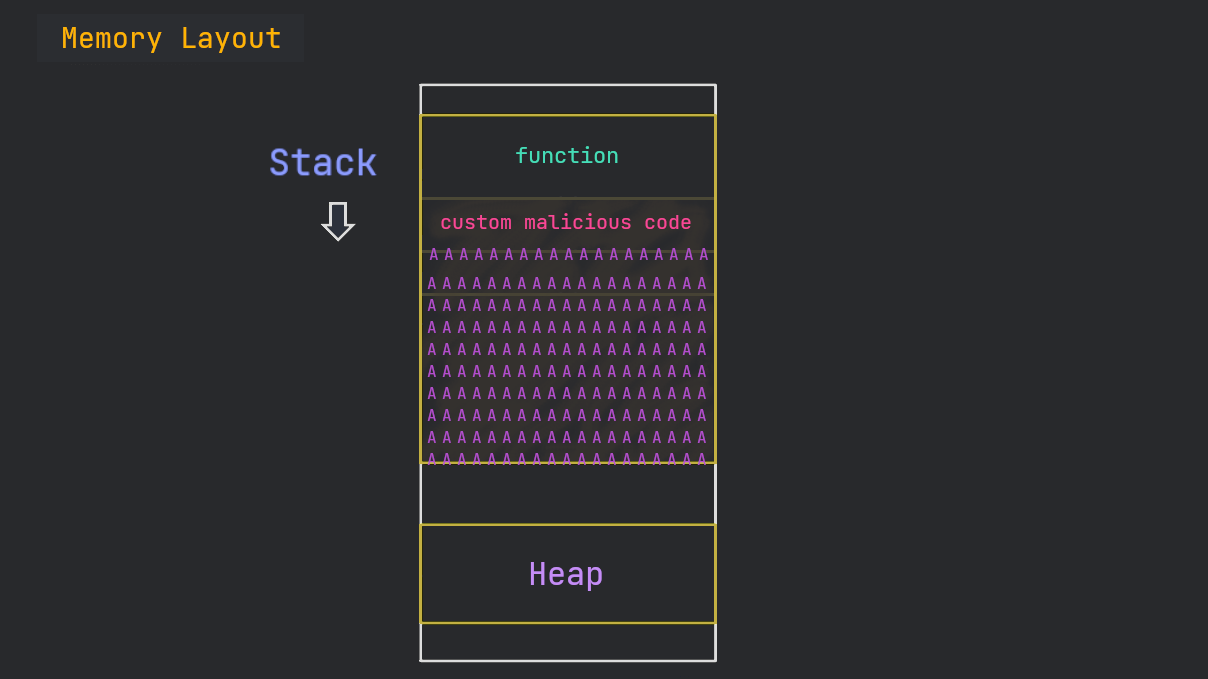The height and width of the screenshot is (679, 1208).
Task: Click the word code in the pink text
Action: click(668, 223)
